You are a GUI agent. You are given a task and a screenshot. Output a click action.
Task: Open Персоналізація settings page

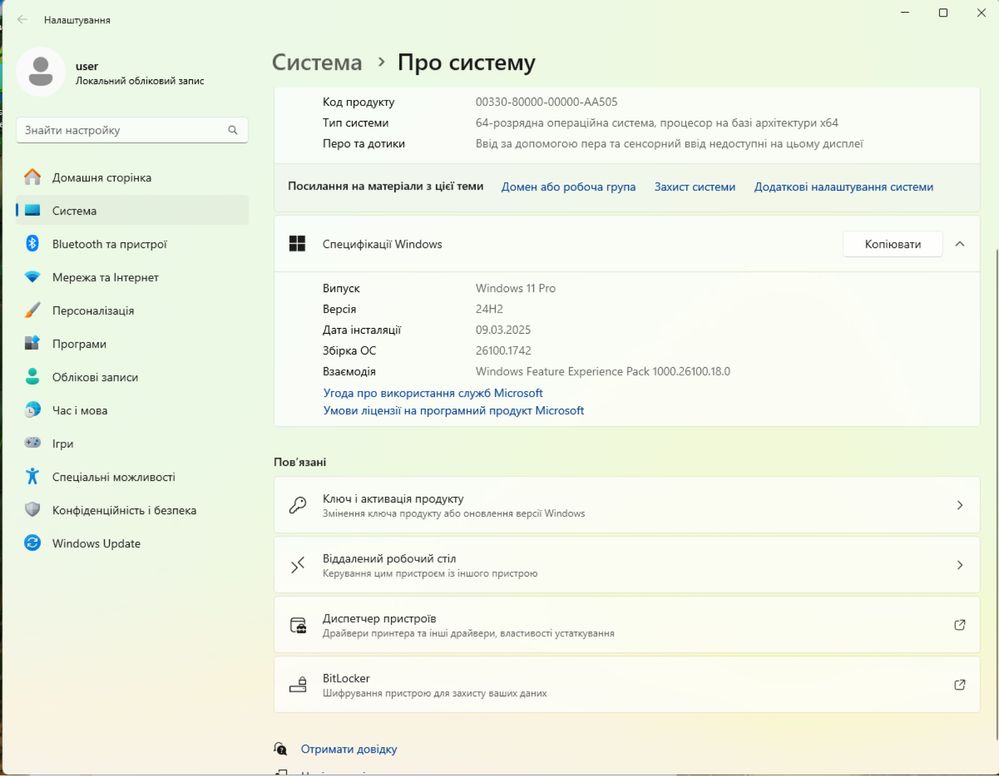(132, 310)
